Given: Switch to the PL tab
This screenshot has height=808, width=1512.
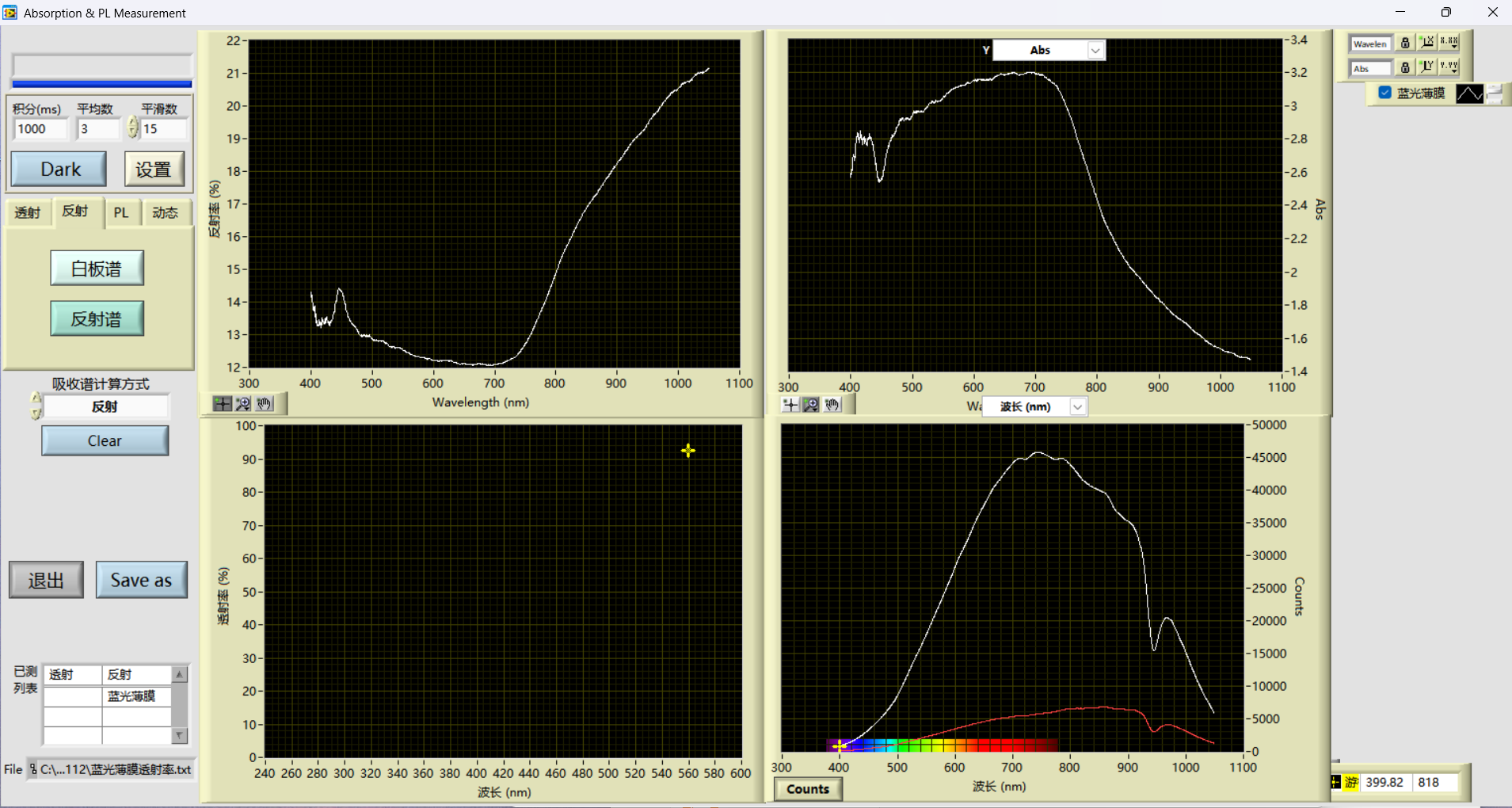Looking at the screenshot, I should point(121,212).
